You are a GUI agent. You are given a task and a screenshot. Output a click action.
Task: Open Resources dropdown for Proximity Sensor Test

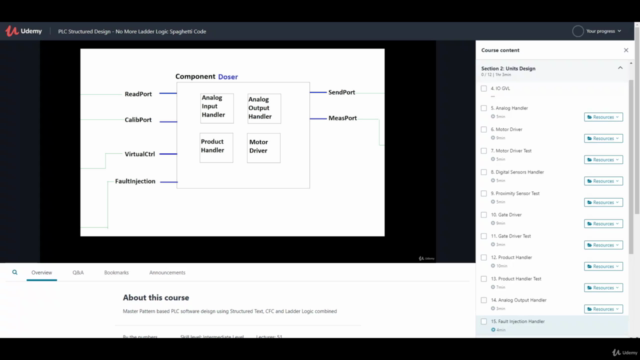(x=603, y=202)
